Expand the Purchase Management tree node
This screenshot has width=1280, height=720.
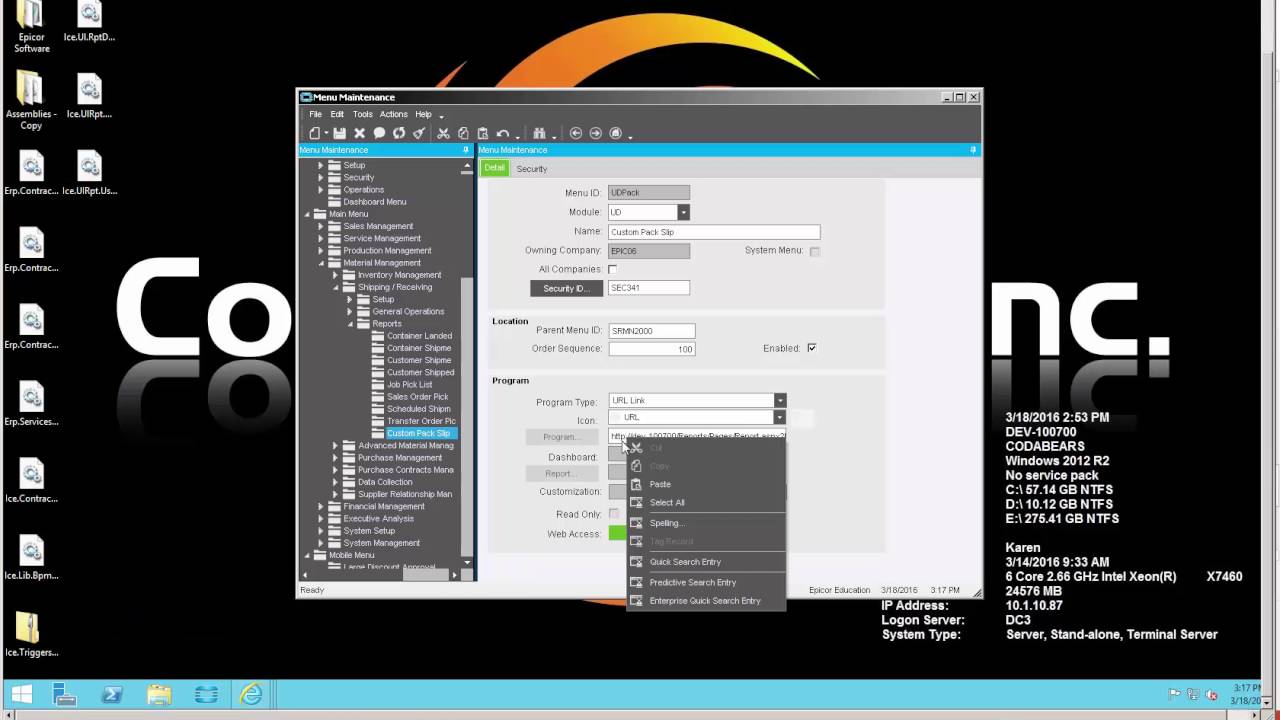(336, 458)
